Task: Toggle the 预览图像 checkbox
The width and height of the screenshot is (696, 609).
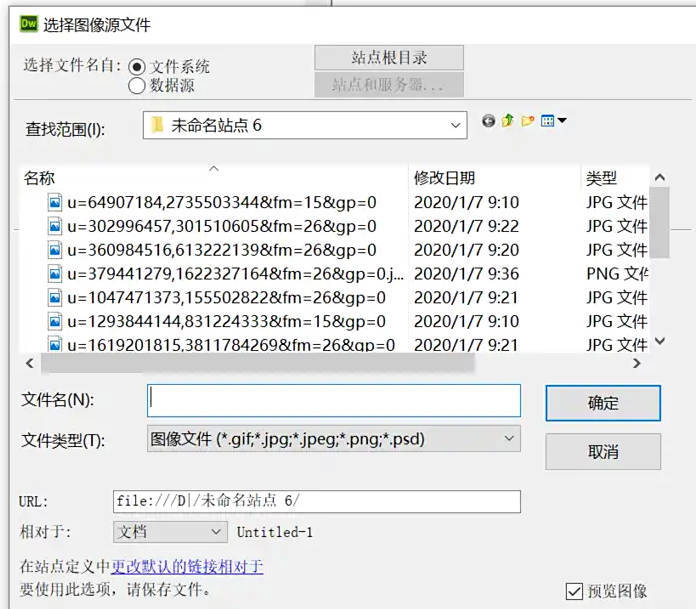Action: click(574, 591)
